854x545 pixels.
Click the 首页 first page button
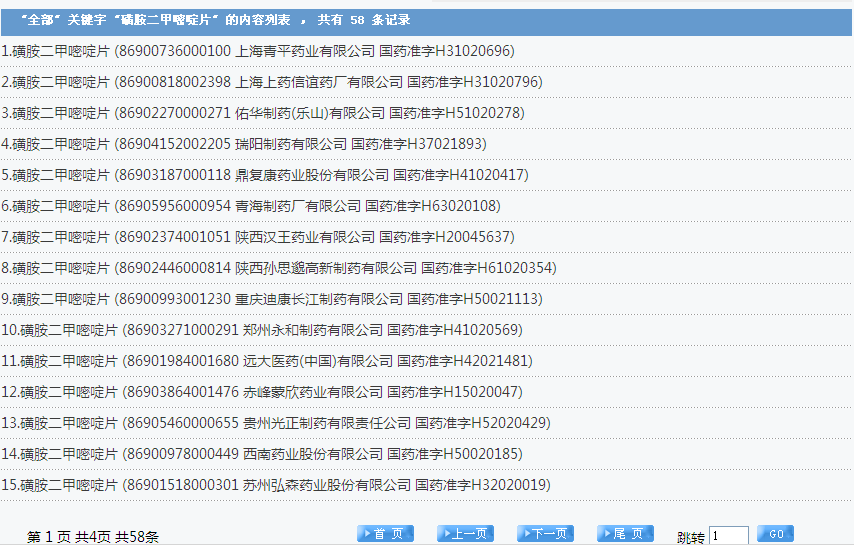[385, 534]
